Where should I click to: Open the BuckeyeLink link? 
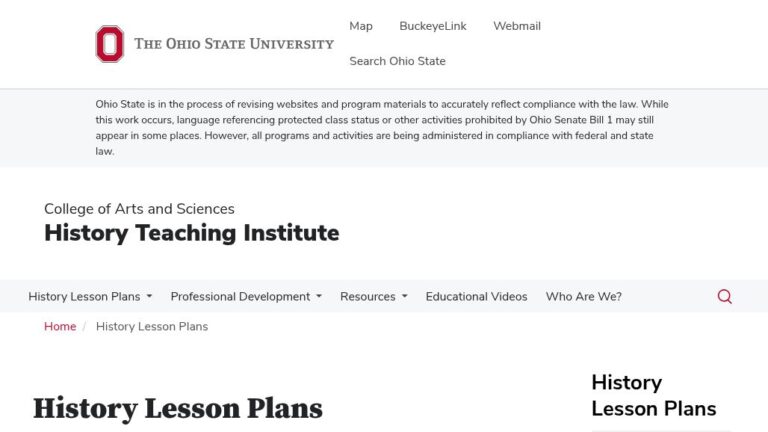pyautogui.click(x=432, y=26)
